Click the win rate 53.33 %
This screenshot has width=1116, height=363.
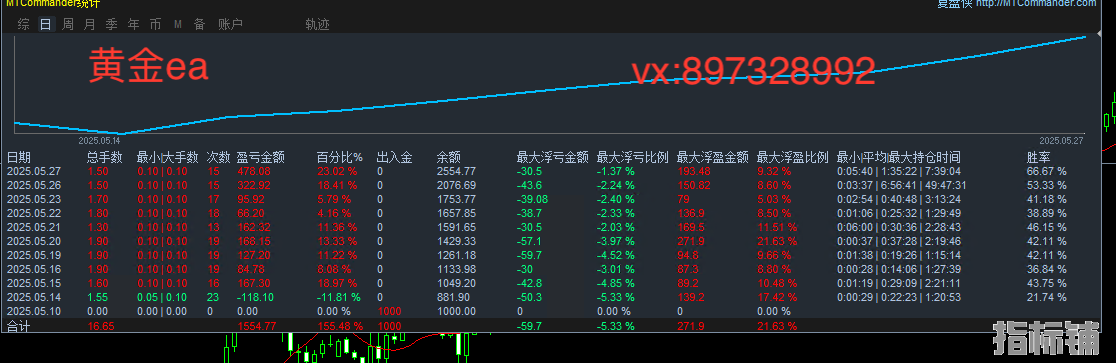(1047, 185)
